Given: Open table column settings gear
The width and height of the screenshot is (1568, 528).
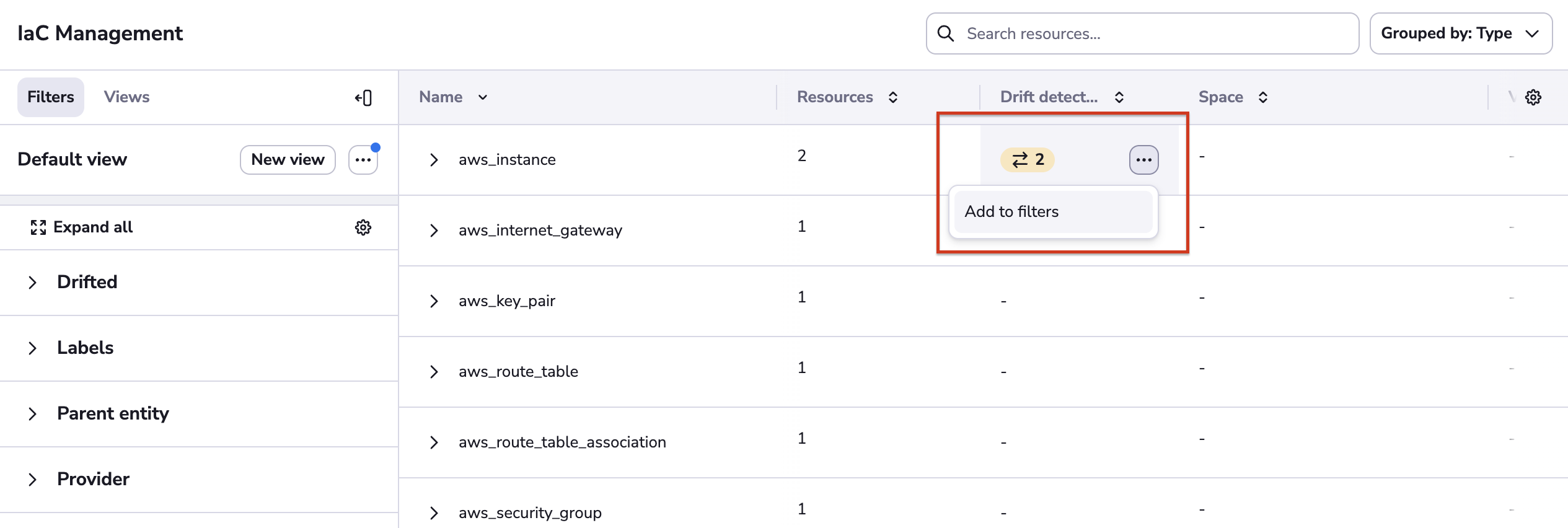Looking at the screenshot, I should coord(1533,97).
